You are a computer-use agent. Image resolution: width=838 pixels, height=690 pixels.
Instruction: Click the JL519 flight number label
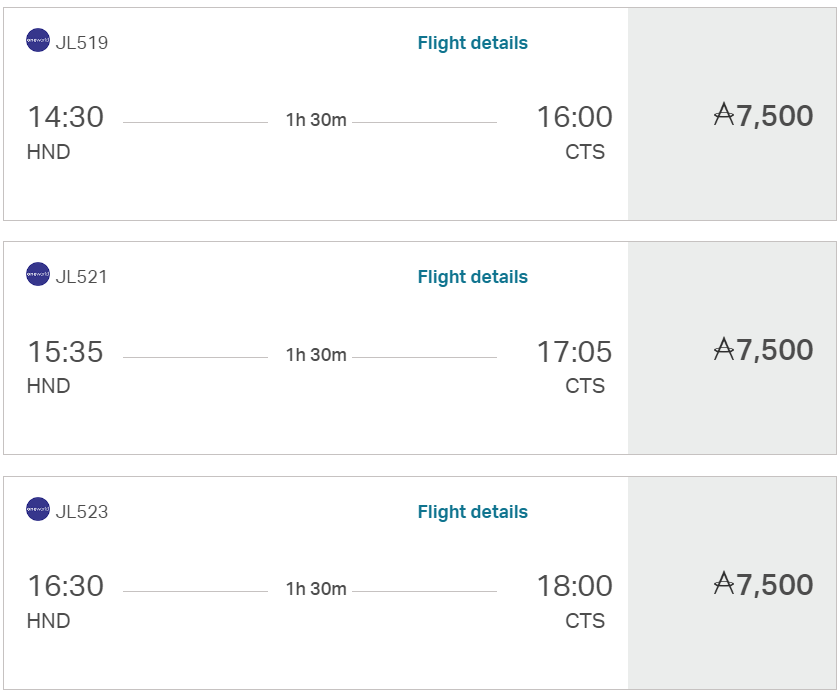click(82, 43)
